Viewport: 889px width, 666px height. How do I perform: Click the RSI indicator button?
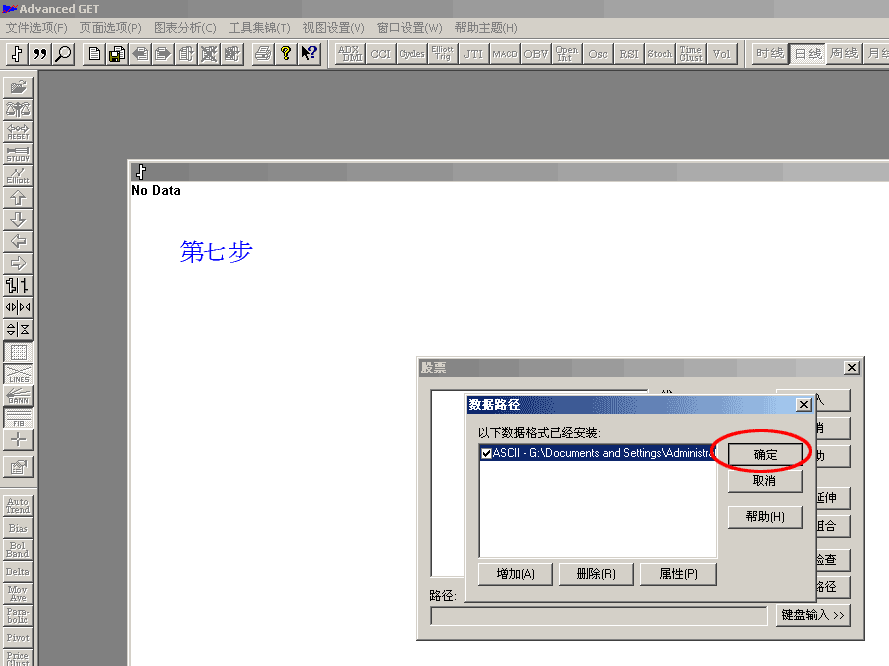pos(629,54)
